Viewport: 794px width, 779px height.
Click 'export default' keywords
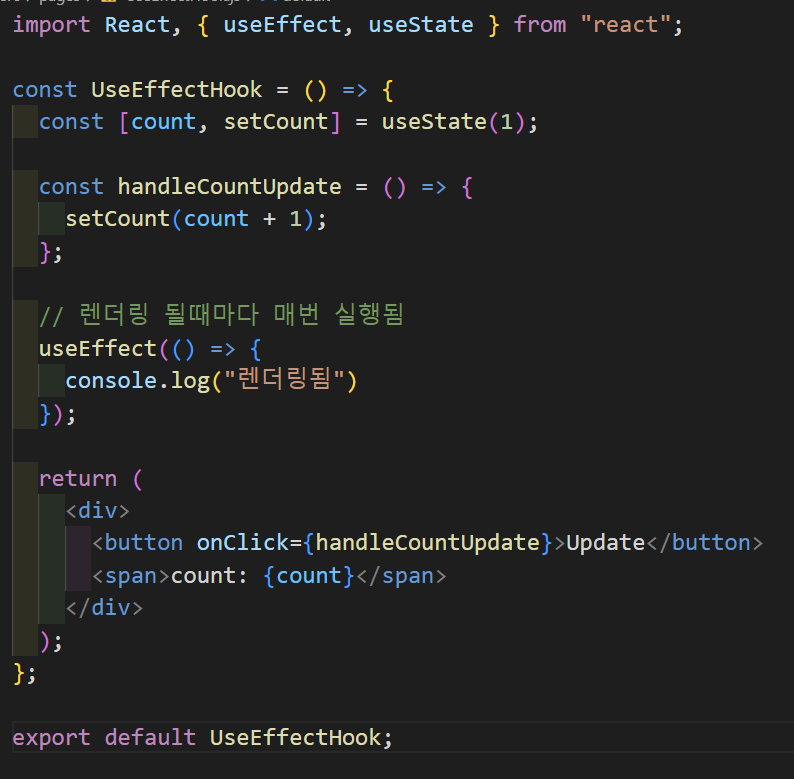click(104, 738)
